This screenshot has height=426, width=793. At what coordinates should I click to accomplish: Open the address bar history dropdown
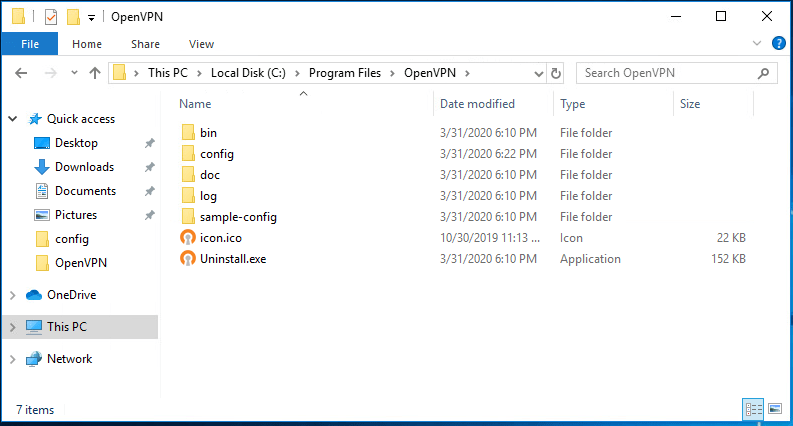point(539,74)
